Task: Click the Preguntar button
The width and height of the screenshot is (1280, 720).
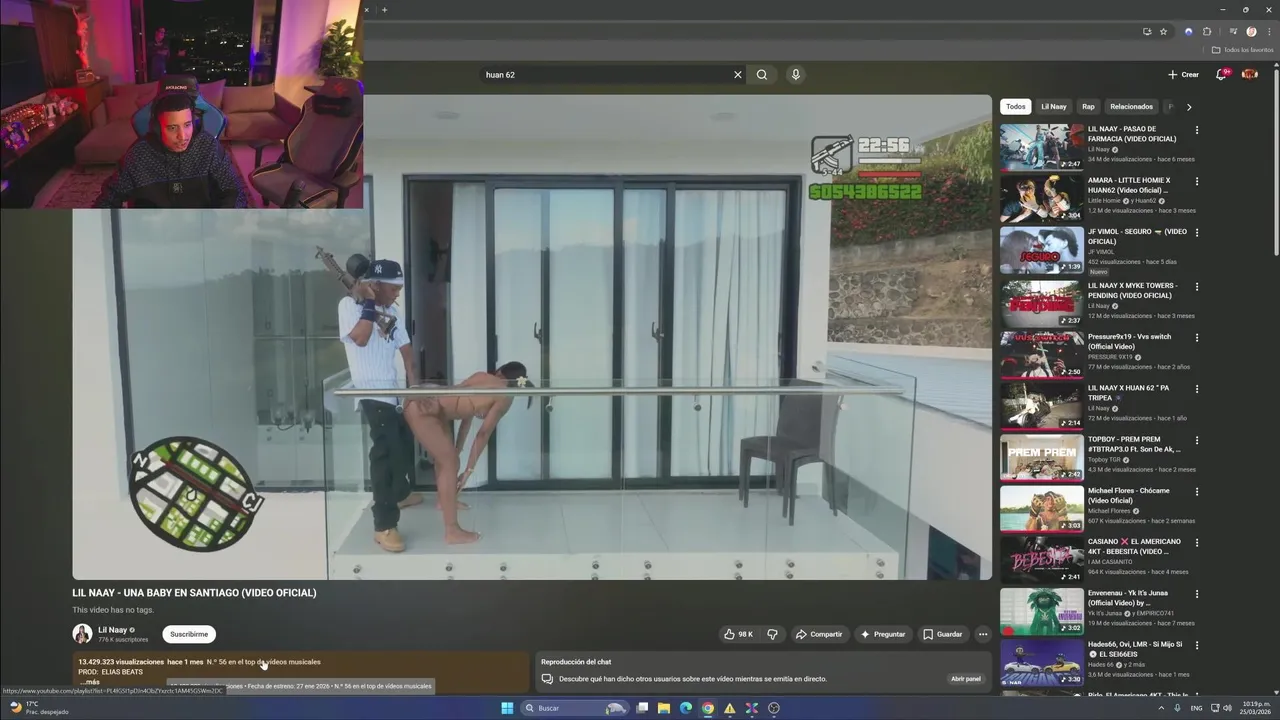Action: point(883,634)
